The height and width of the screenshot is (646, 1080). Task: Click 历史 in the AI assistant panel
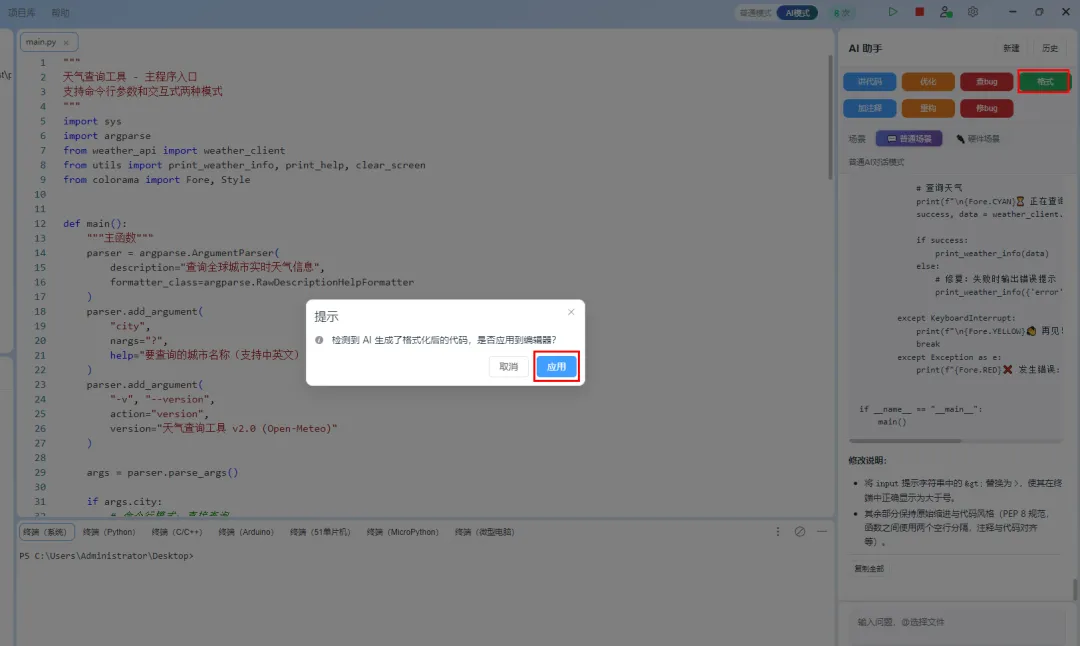(x=1050, y=48)
